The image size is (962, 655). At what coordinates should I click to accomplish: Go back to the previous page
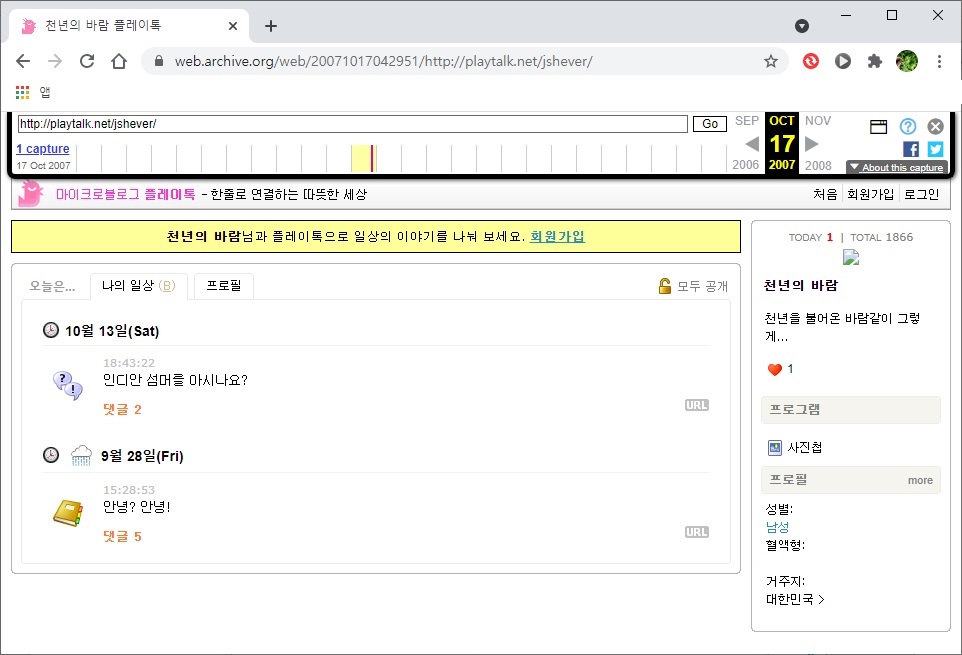[x=23, y=61]
